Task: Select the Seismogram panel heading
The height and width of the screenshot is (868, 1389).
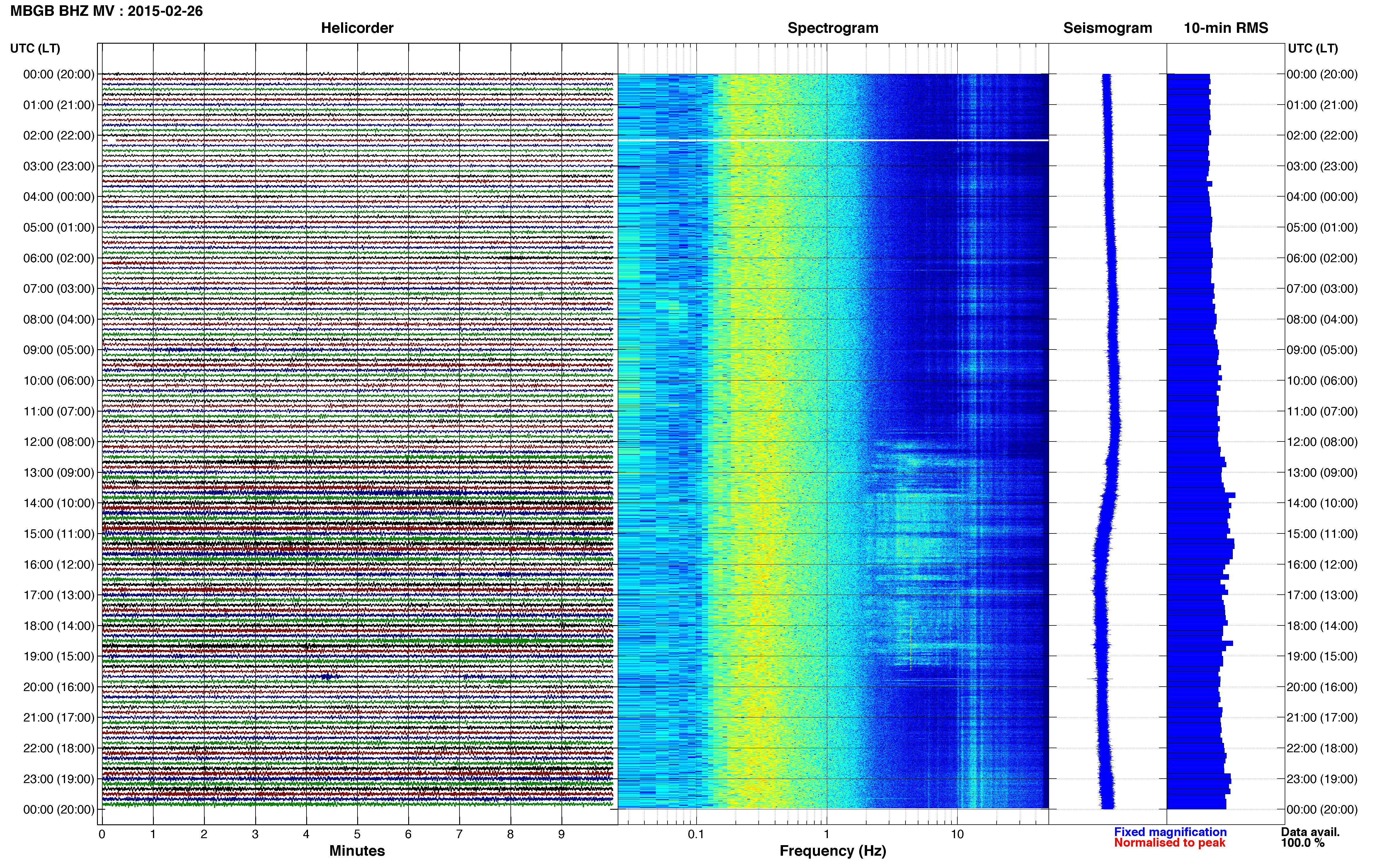Action: pyautogui.click(x=1108, y=28)
